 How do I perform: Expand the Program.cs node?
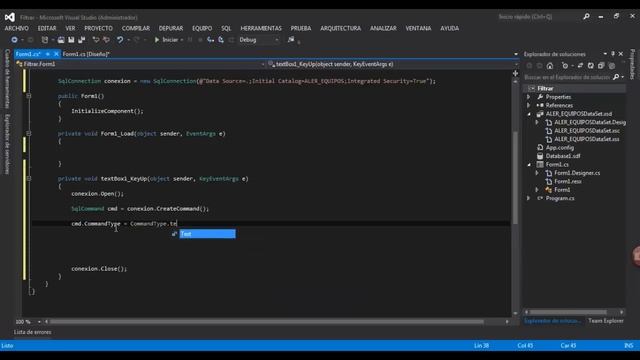(x=529, y=198)
